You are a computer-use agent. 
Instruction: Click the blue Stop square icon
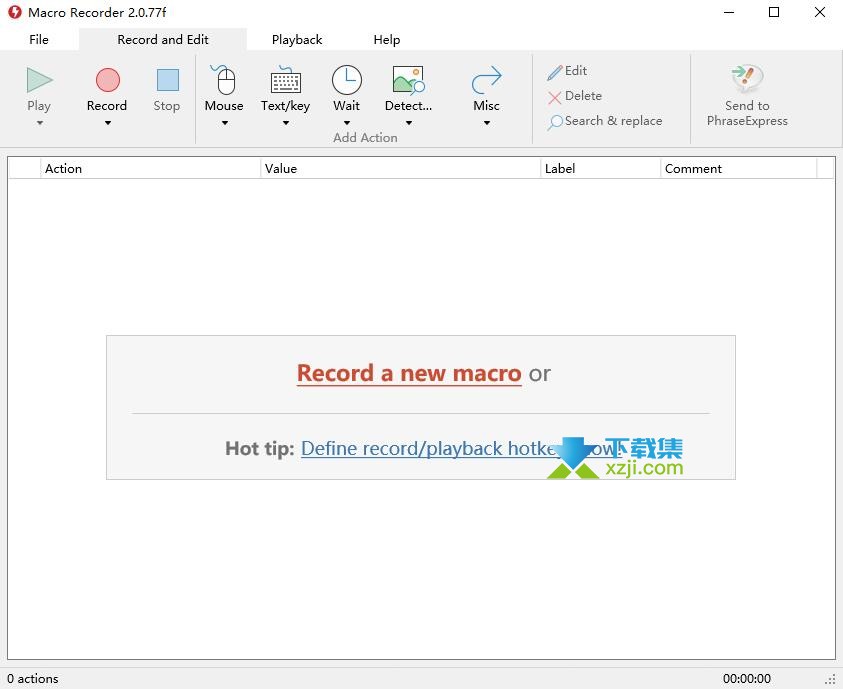click(x=167, y=80)
